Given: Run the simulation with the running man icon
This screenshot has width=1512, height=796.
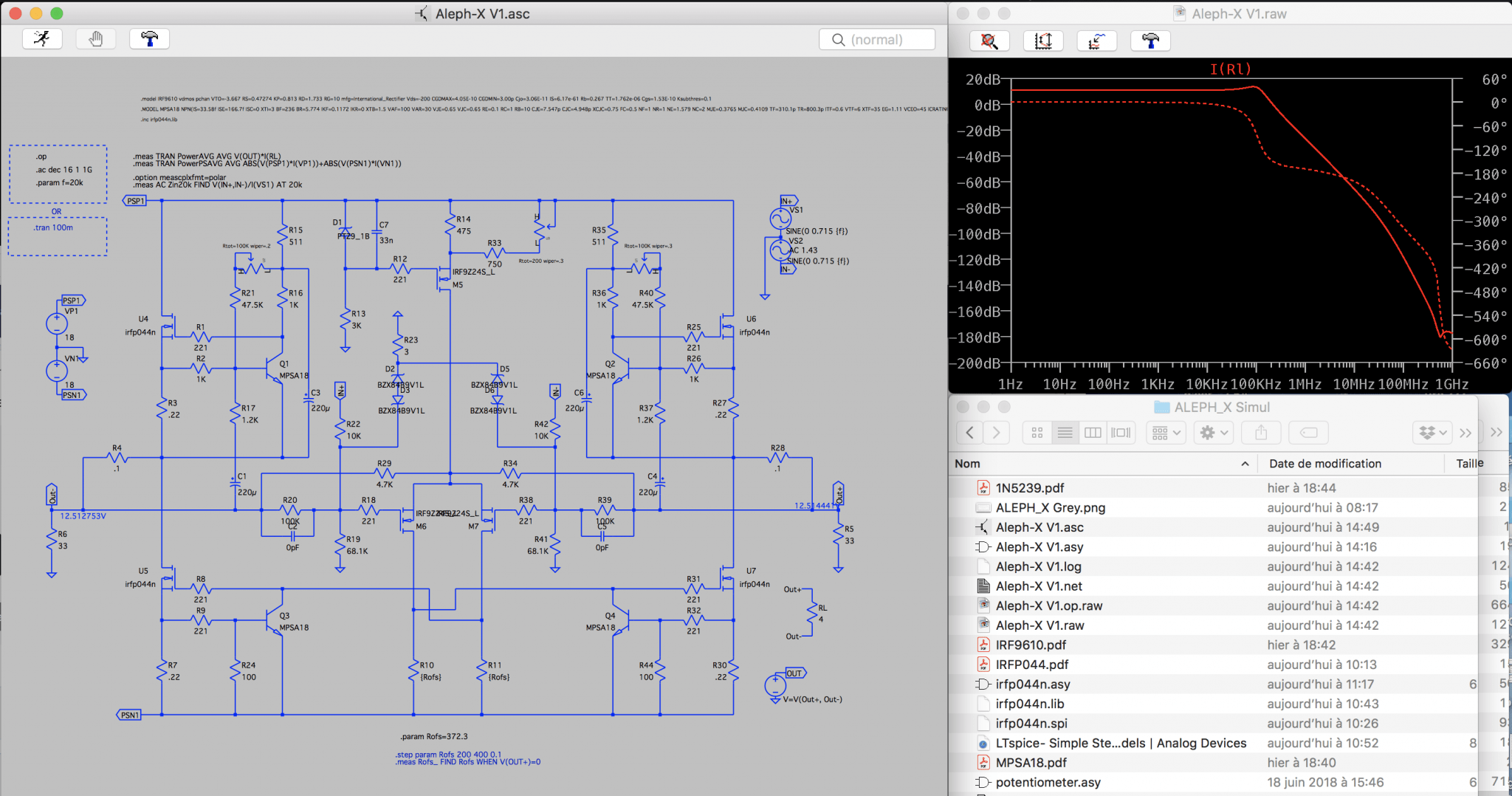Looking at the screenshot, I should pos(42,39).
